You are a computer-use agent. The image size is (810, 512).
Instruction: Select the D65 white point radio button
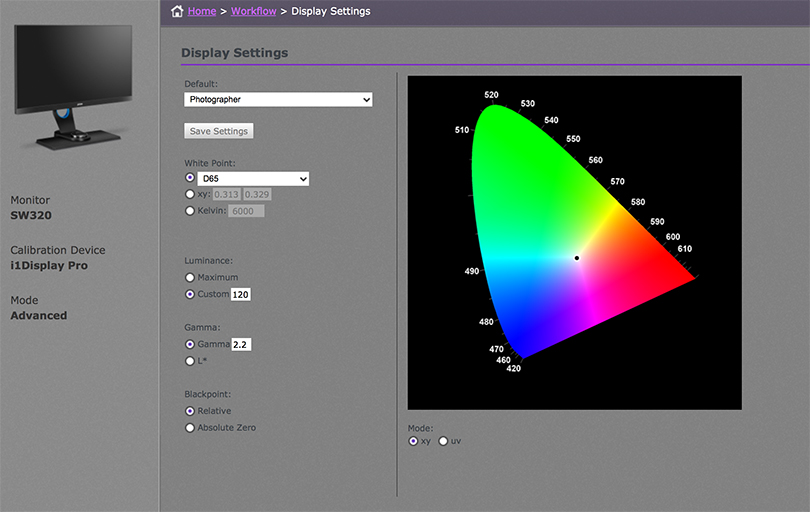click(190, 178)
